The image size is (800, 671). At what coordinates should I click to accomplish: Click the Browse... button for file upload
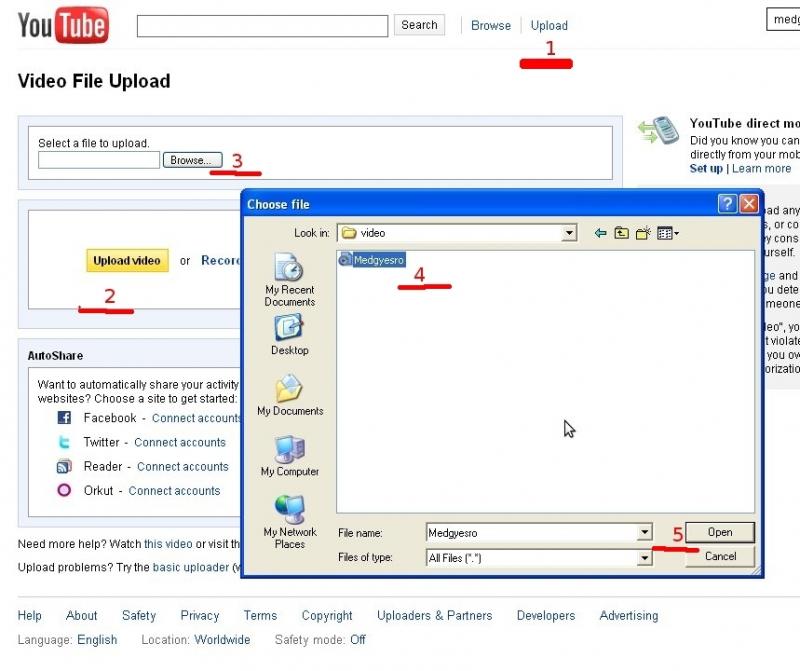[x=192, y=160]
